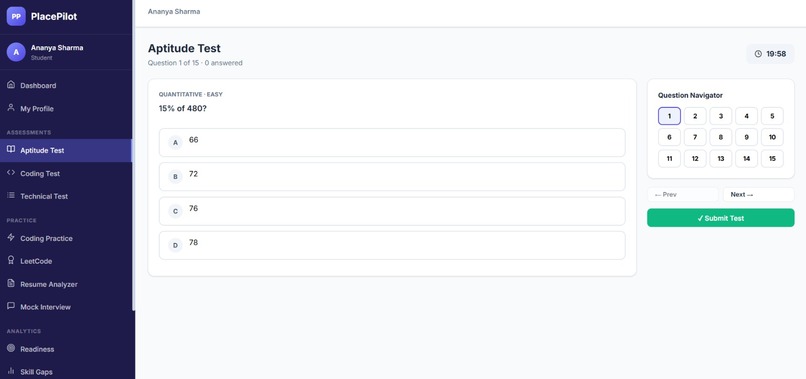Image resolution: width=806 pixels, height=379 pixels.
Task: Jump to question 15 in navigator
Action: [772, 158]
